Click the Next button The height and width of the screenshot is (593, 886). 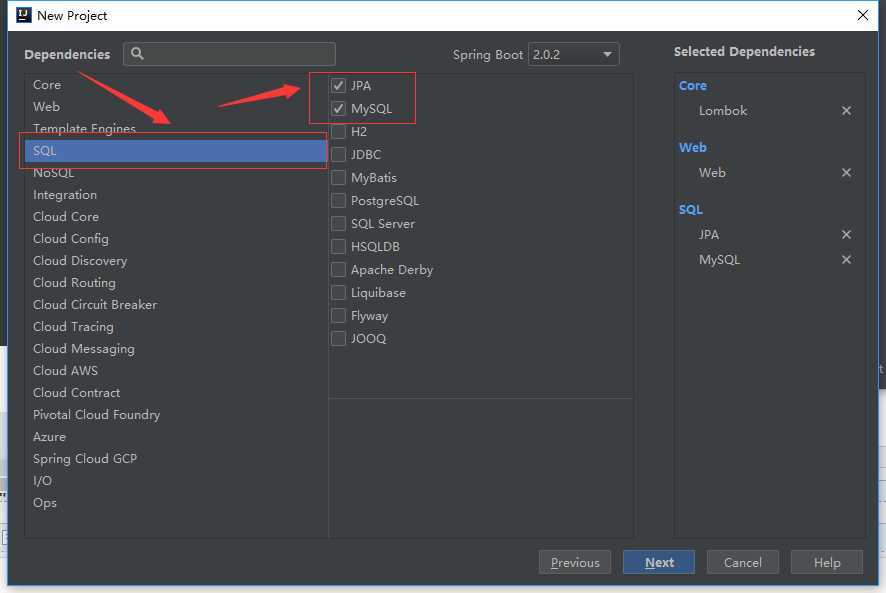[659, 562]
